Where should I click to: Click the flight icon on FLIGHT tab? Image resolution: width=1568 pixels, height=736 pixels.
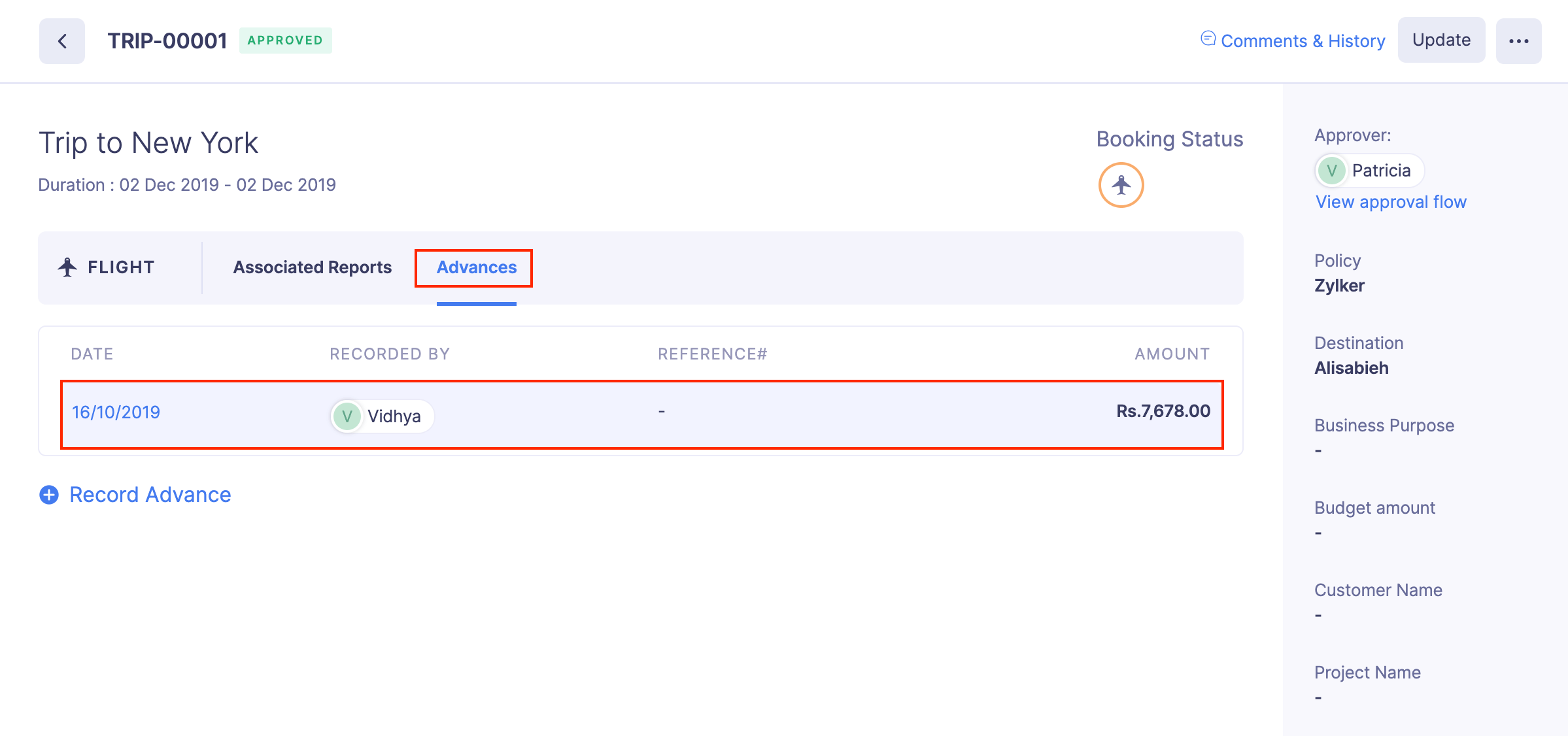click(x=67, y=266)
